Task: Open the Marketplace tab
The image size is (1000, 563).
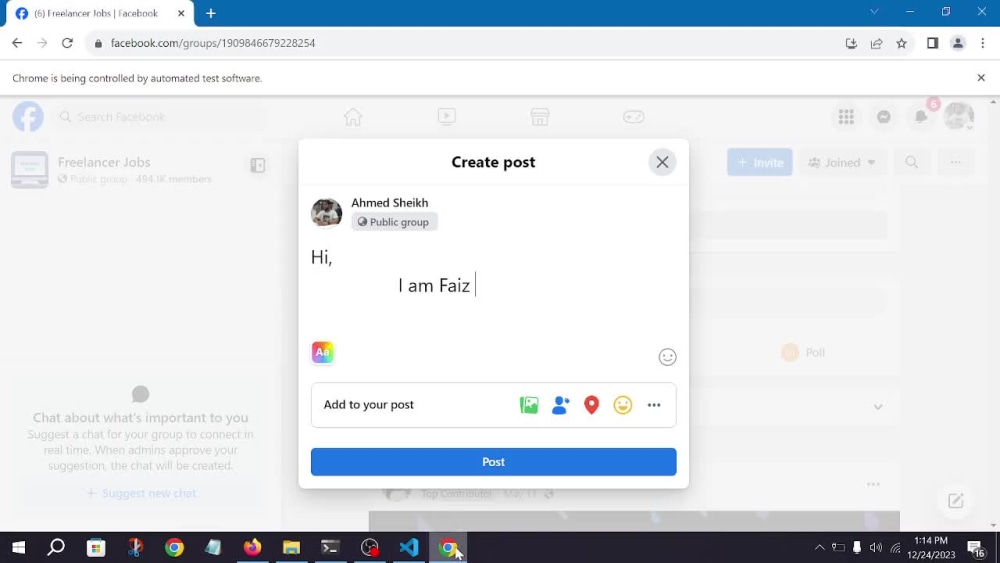Action: pos(540,117)
